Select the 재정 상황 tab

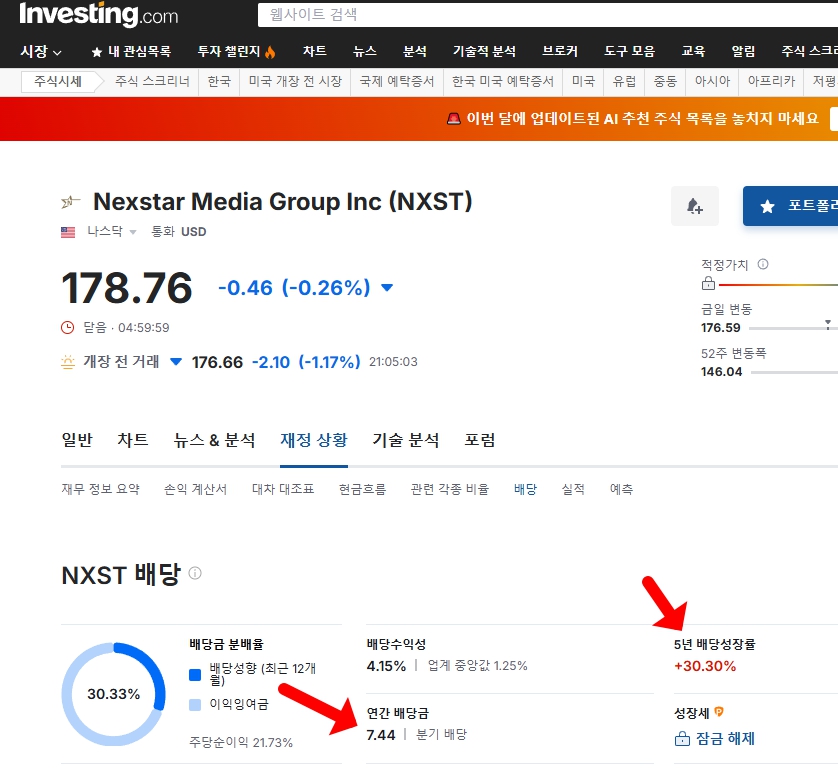314,440
